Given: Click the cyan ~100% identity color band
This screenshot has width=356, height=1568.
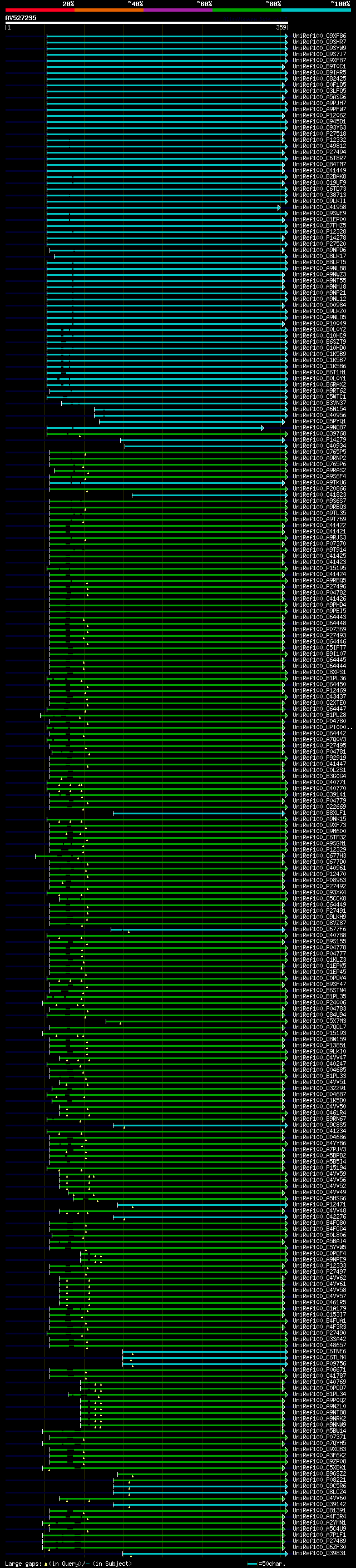Looking at the screenshot, I should (x=316, y=10).
